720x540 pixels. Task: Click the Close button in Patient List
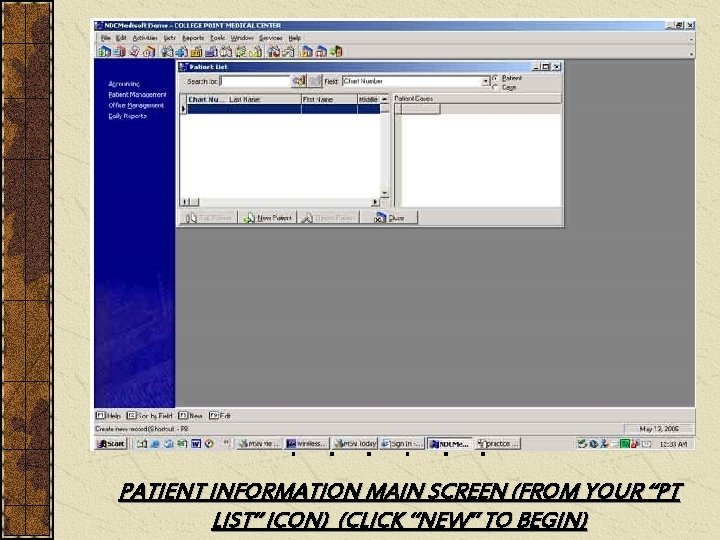pos(389,218)
